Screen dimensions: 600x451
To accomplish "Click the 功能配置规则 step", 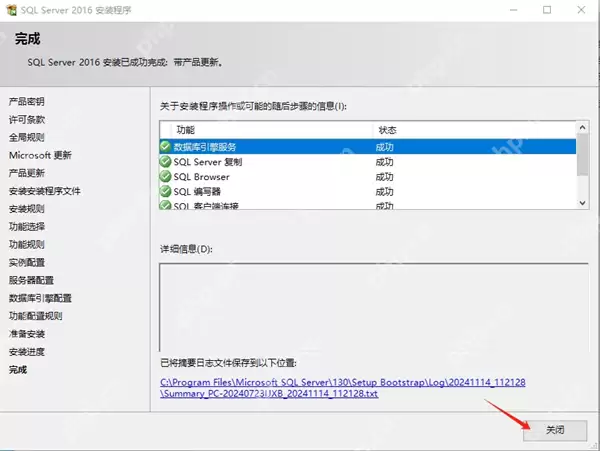I will click(x=36, y=316).
